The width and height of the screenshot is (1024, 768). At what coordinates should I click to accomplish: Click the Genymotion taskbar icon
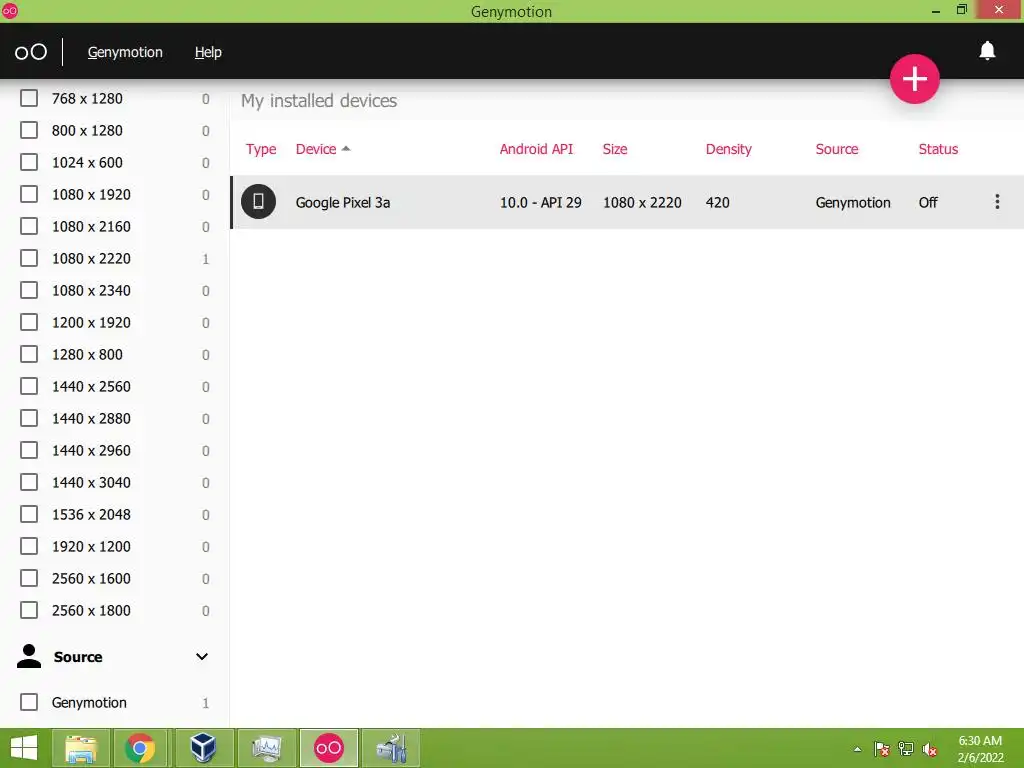pyautogui.click(x=328, y=748)
